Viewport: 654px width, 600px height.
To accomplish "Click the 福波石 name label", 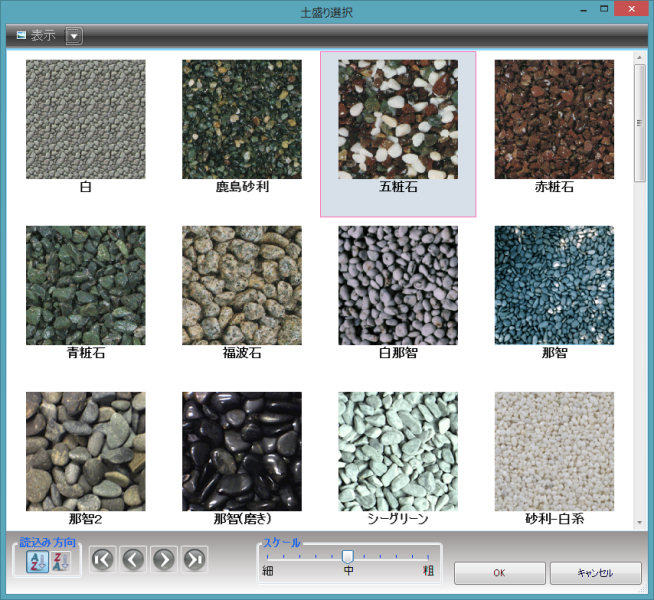I will [242, 353].
